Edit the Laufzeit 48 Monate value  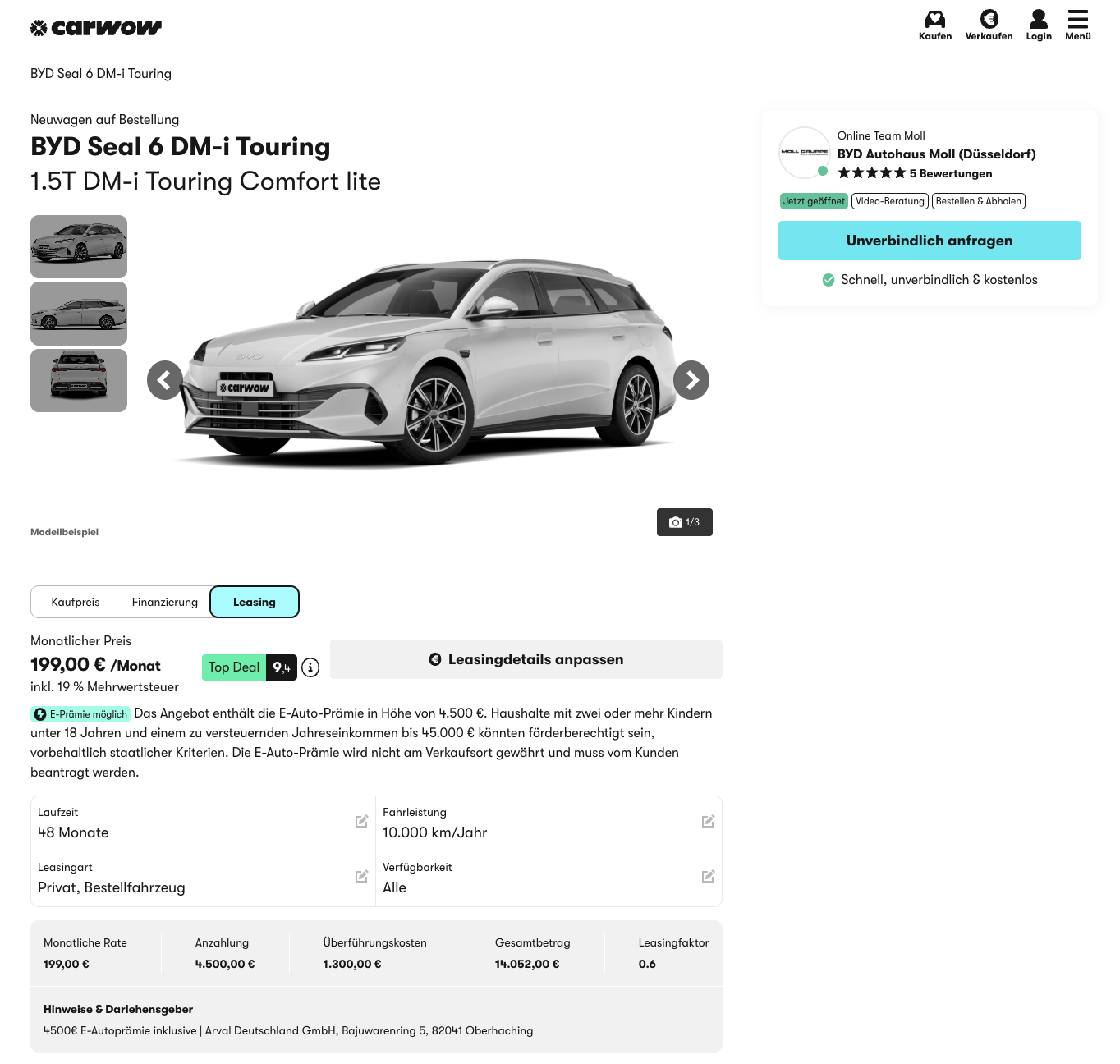[361, 822]
